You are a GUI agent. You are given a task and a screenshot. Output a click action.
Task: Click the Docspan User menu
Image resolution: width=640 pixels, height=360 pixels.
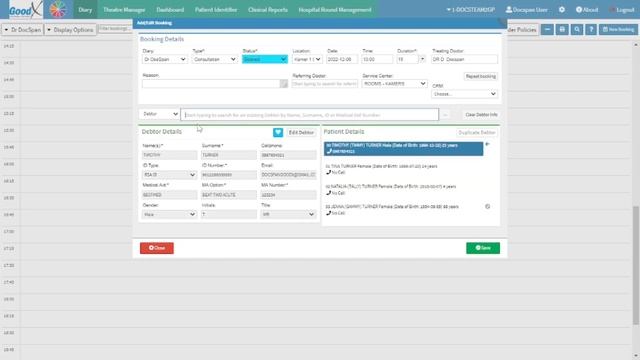tap(527, 9)
